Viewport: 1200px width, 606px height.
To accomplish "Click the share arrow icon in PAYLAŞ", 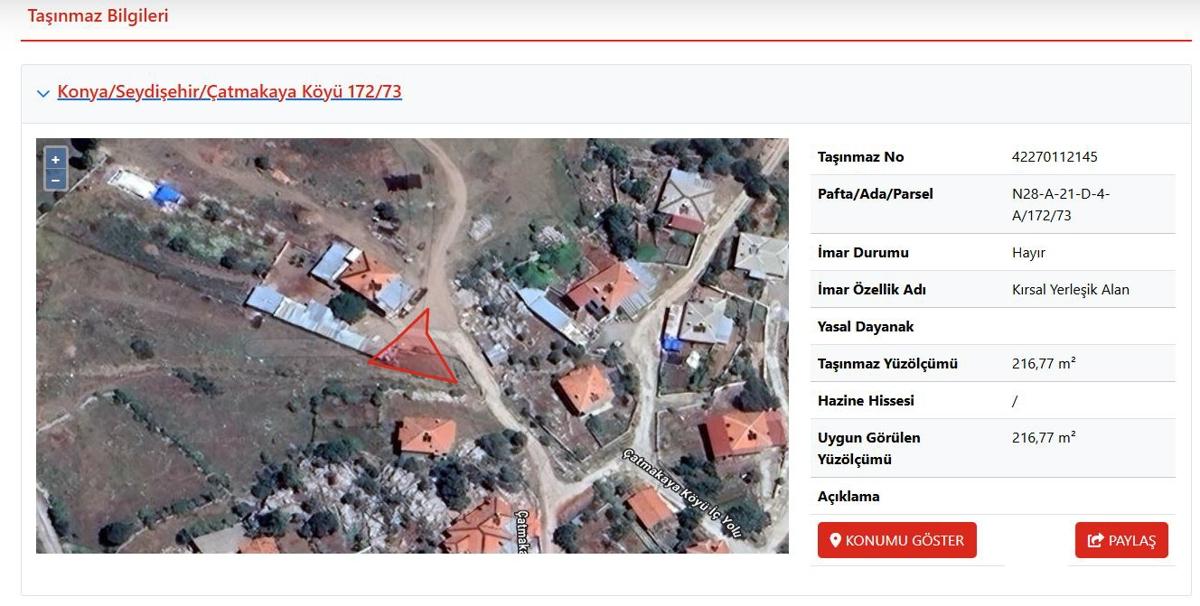I will (x=1095, y=540).
